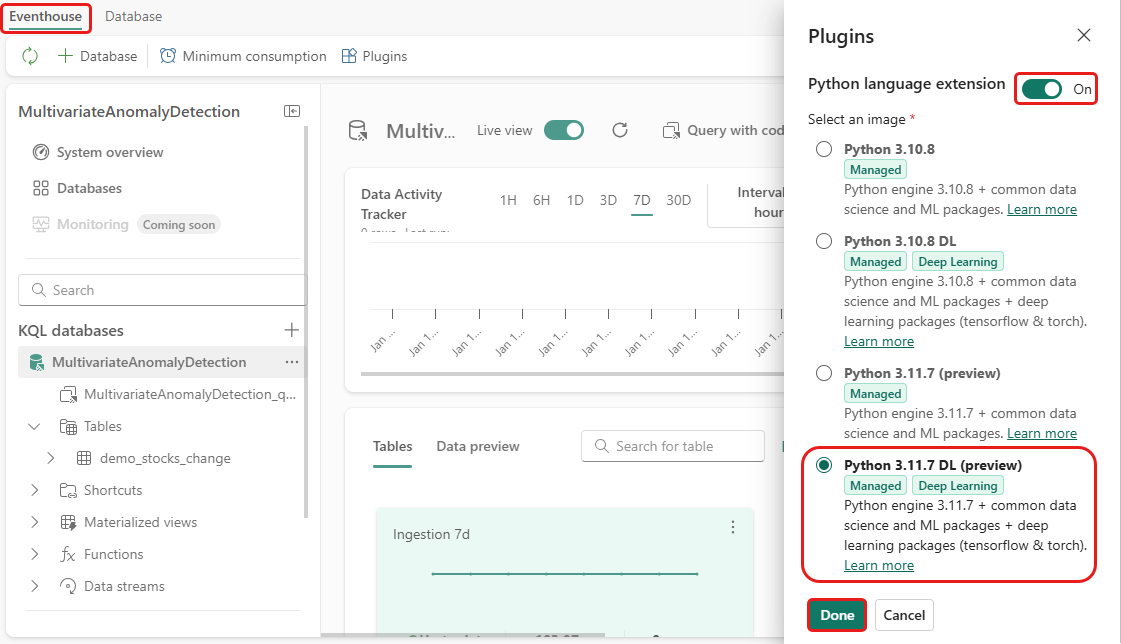The width and height of the screenshot is (1121, 644).
Task: Collapse the left navigation pane
Action: [x=292, y=111]
